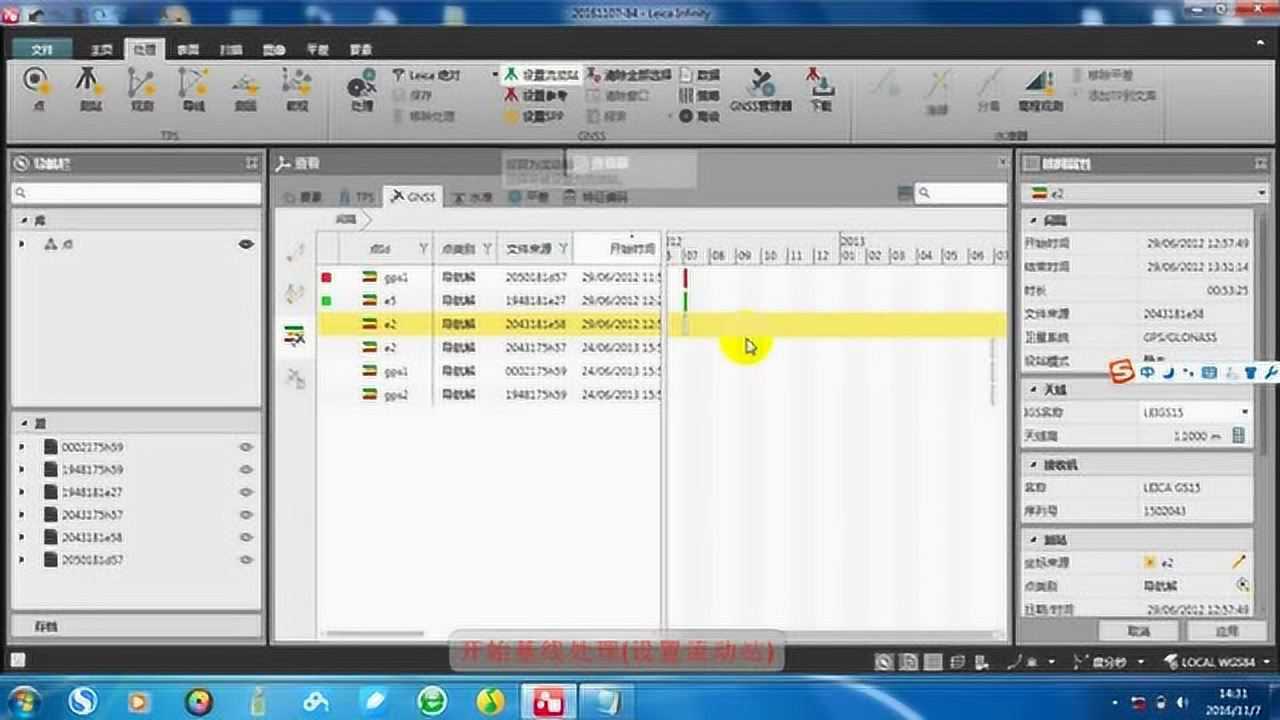Toggle visibility eye for 2050181d57 file

click(x=246, y=560)
